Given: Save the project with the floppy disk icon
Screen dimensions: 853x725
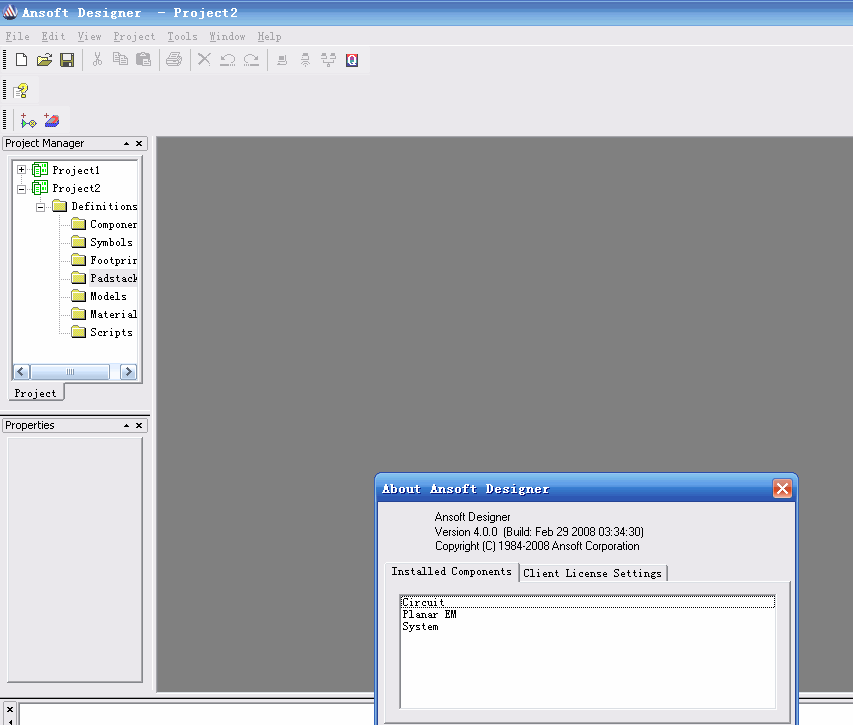Looking at the screenshot, I should click(67, 60).
